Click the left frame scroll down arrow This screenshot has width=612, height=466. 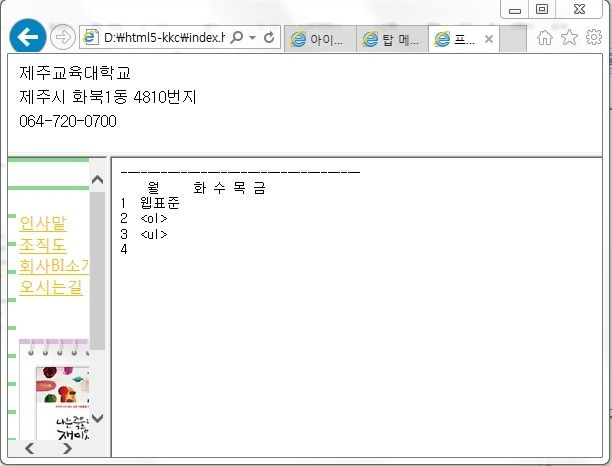click(x=97, y=418)
